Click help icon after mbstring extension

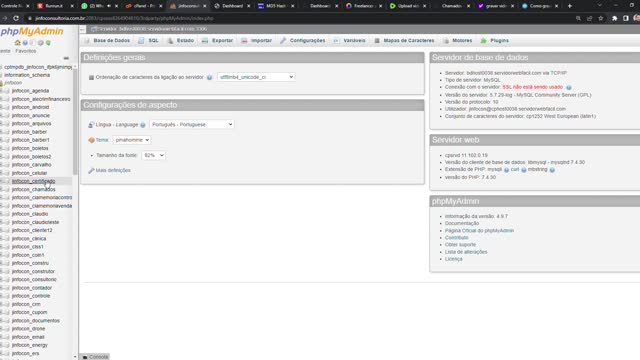[x=552, y=170]
